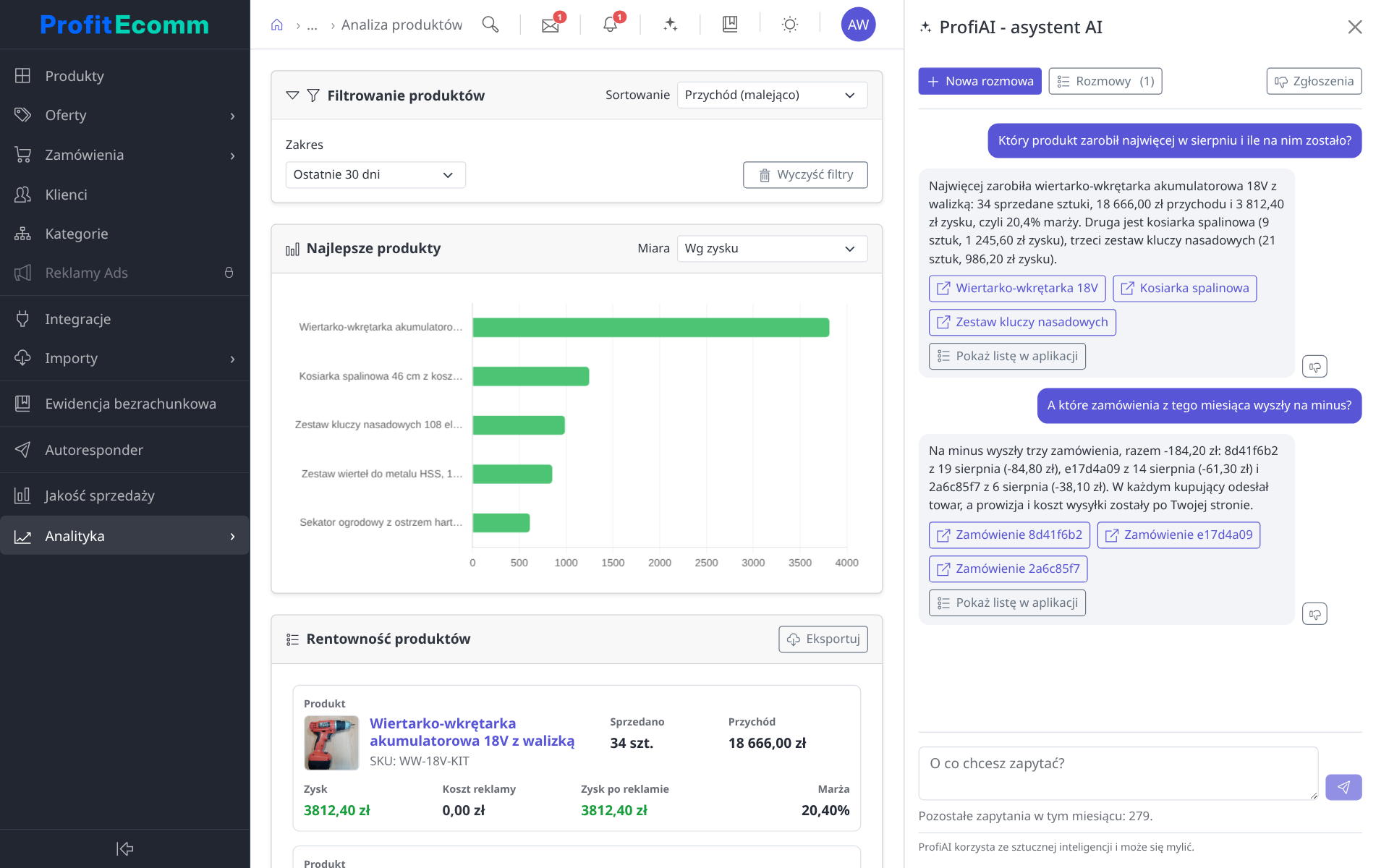Open the search magnifier icon
The height and width of the screenshot is (868, 1389).
(490, 25)
